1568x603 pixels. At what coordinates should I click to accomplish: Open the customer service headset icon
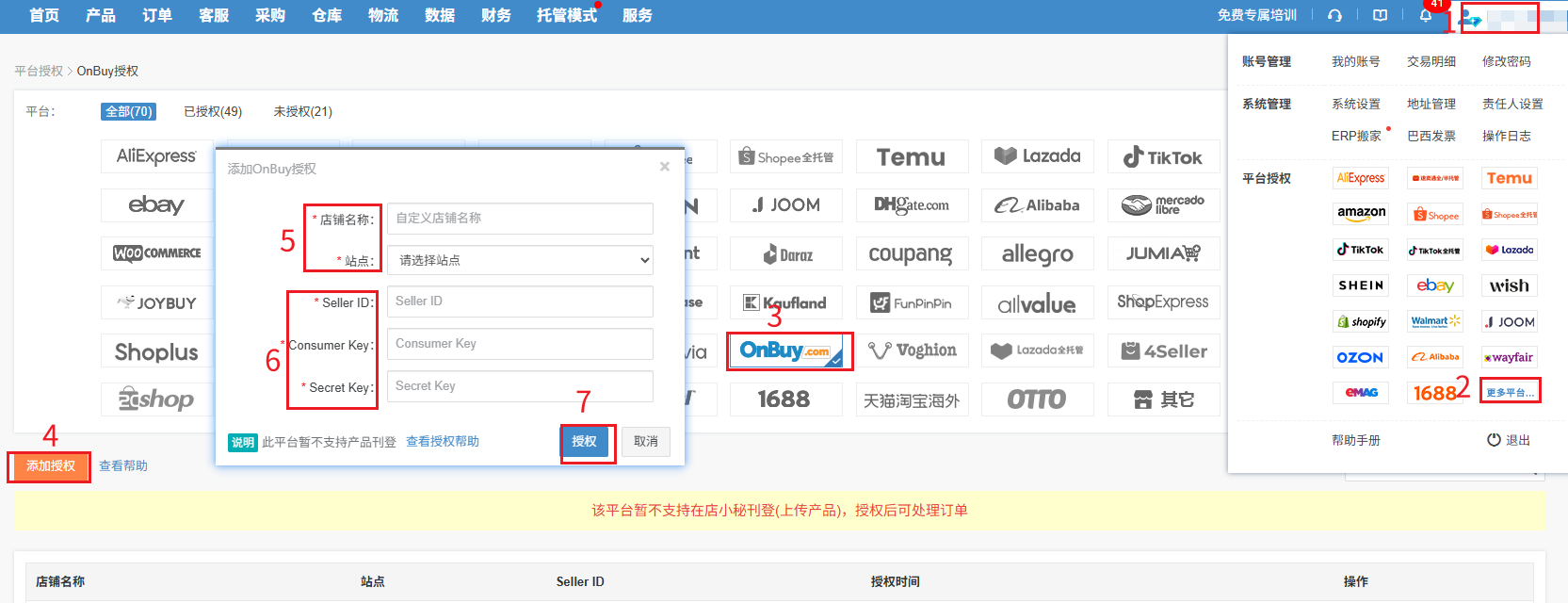1334,15
